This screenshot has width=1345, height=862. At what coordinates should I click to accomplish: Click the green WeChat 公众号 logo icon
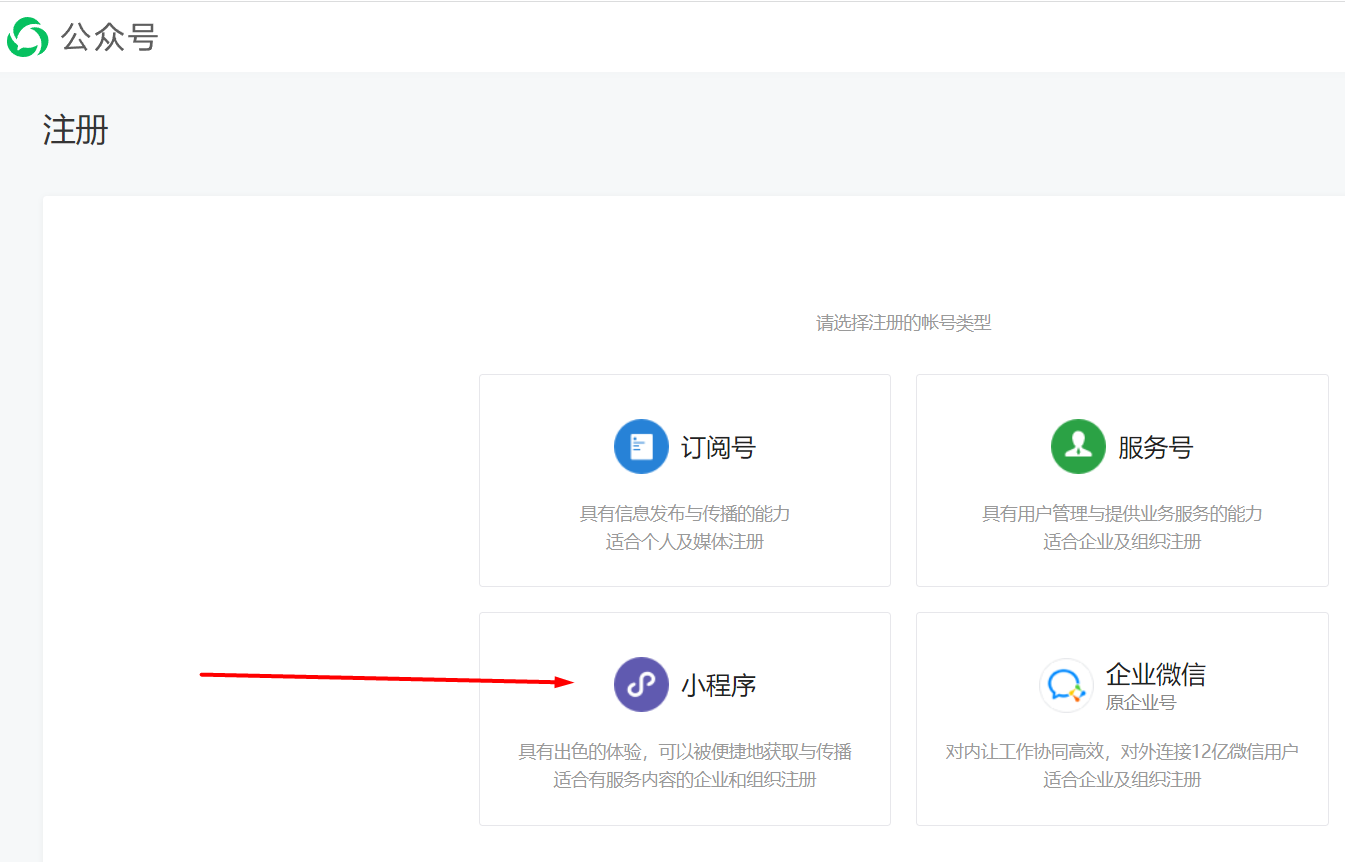27,37
